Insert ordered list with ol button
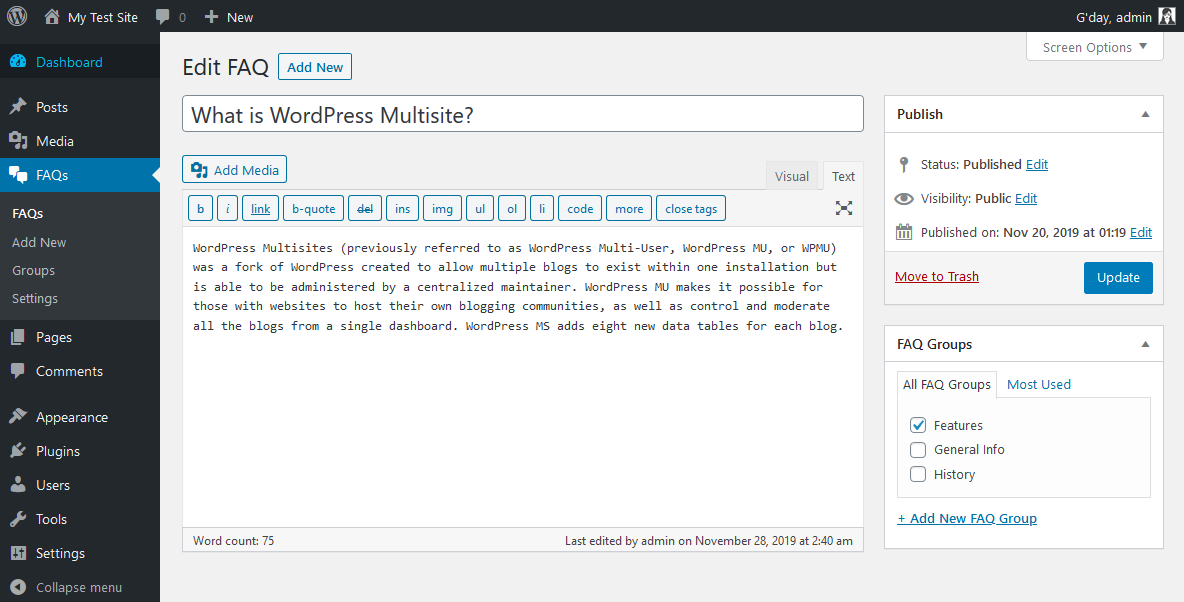 (x=512, y=208)
